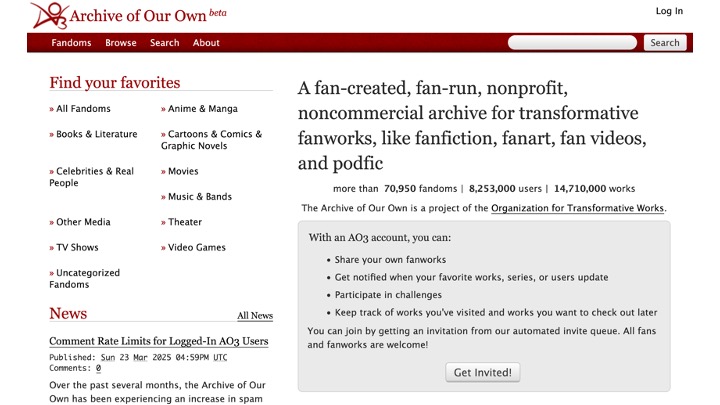Click the Search button beside the search field
The height and width of the screenshot is (405, 720).
point(664,43)
